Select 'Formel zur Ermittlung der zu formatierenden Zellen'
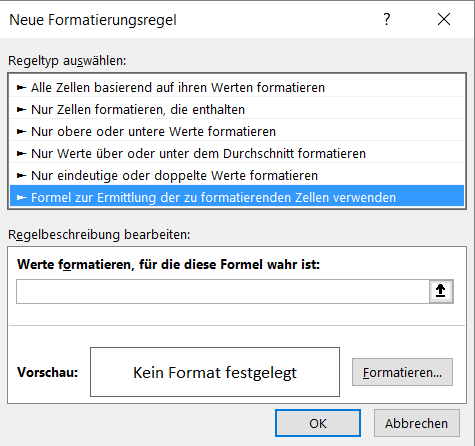Image resolution: width=475 pixels, height=446 pixels. click(237, 196)
